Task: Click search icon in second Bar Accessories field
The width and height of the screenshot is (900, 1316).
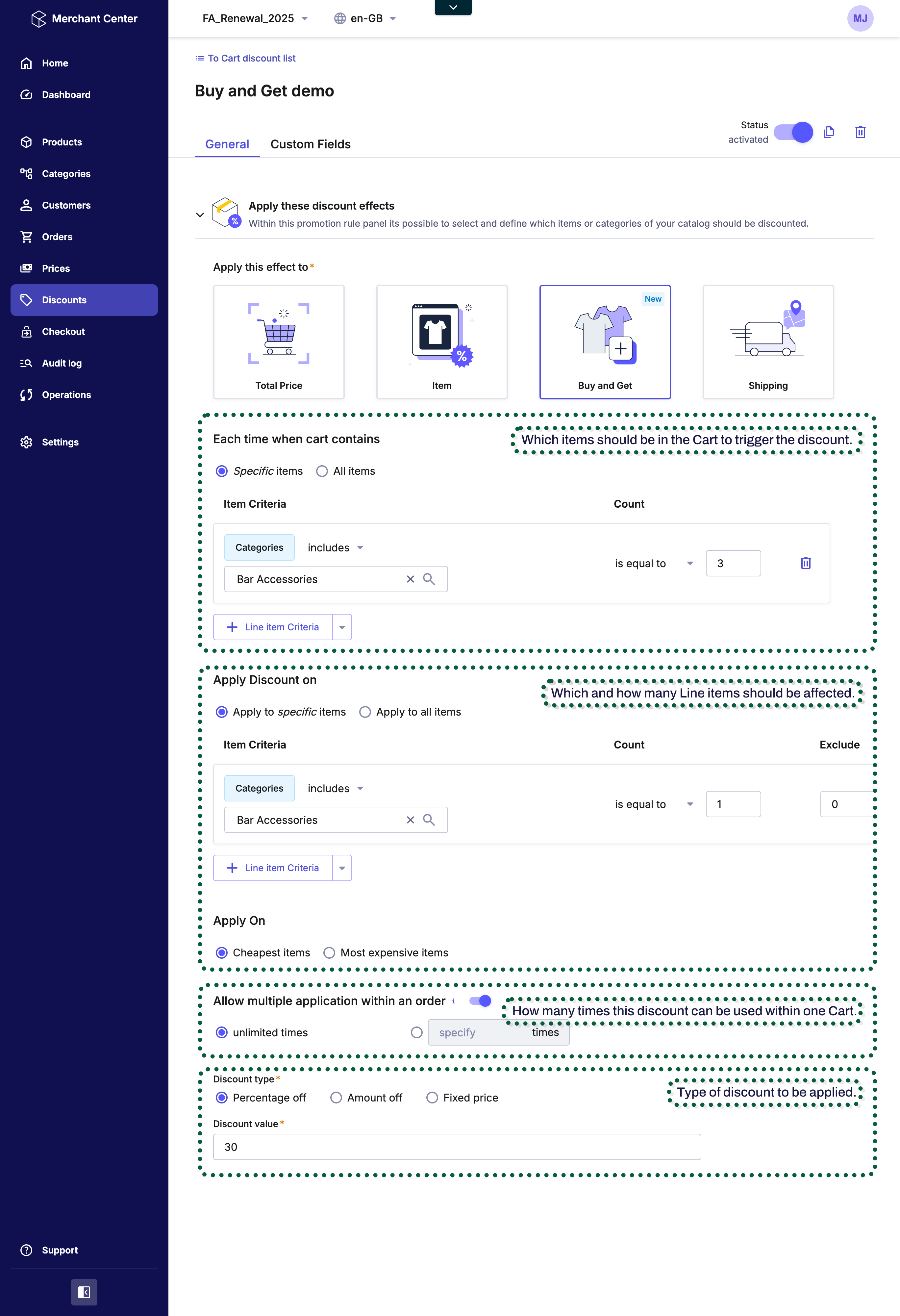Action: [x=429, y=820]
